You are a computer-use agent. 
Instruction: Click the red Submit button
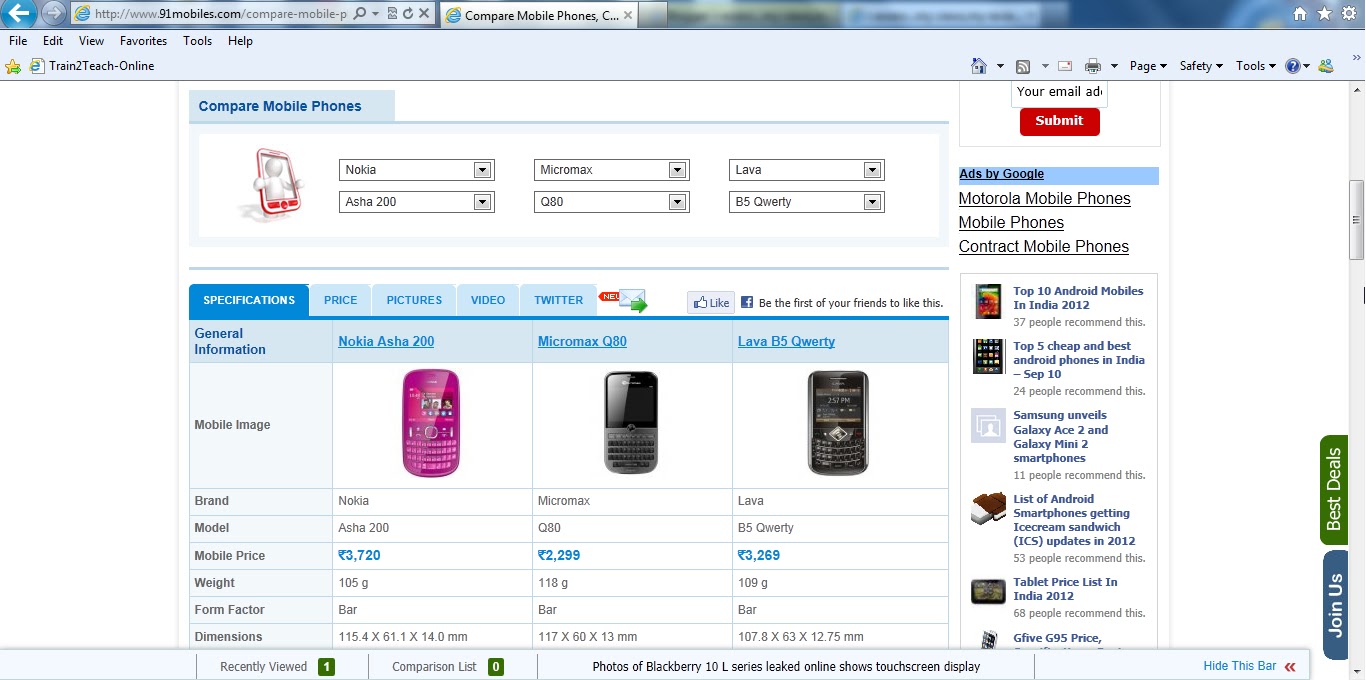pos(1059,121)
